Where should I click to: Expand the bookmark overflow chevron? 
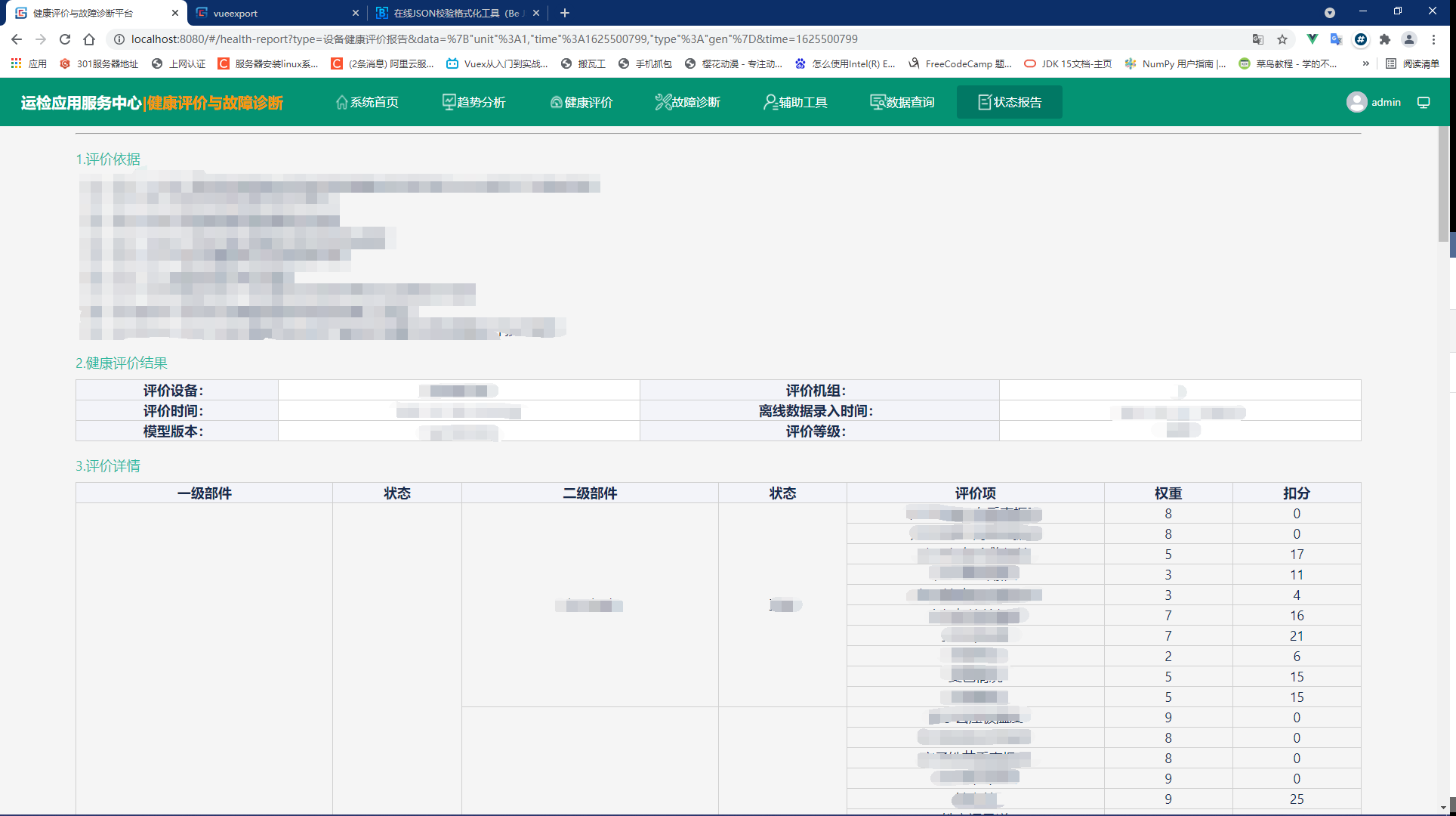1365,63
